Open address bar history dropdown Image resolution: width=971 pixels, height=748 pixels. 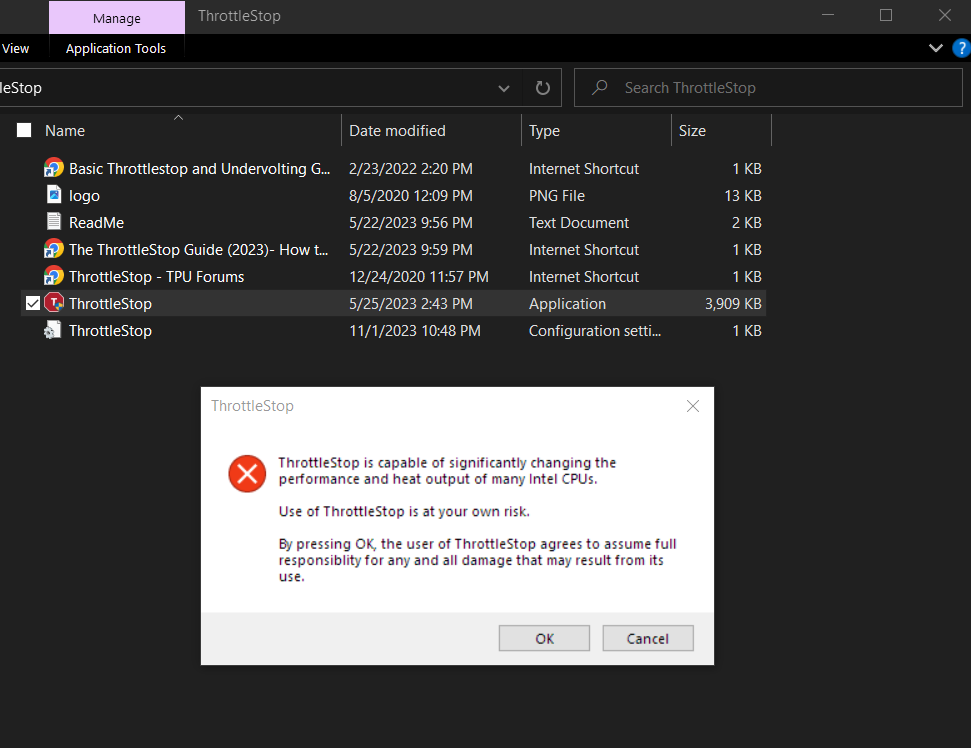click(x=504, y=88)
